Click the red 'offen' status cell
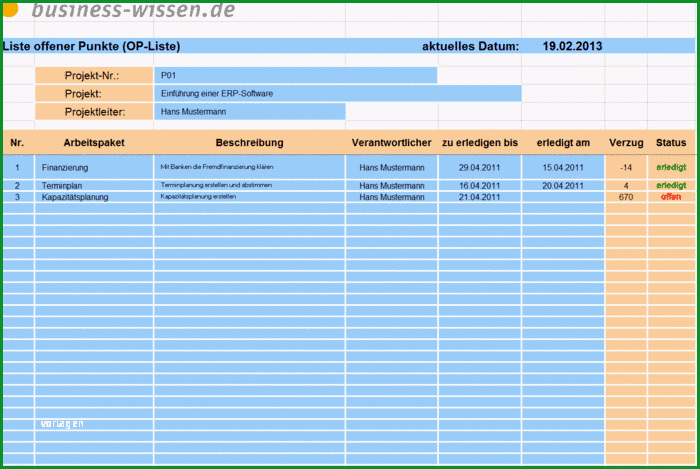 (x=671, y=197)
